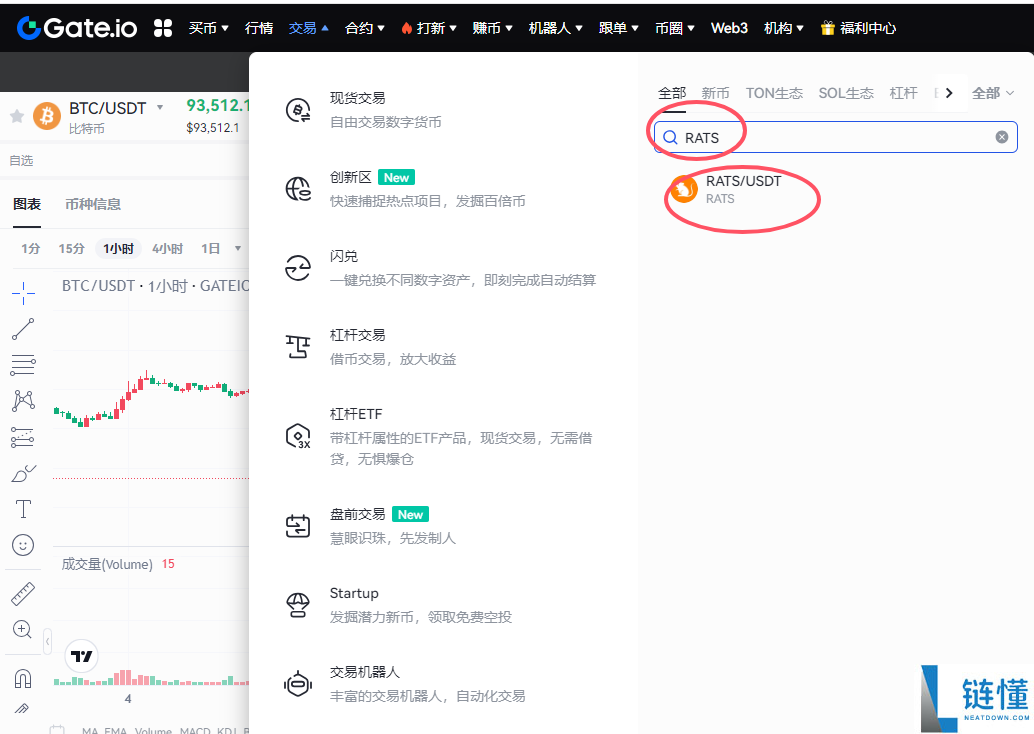
Task: Select the forecasting and measurement tool
Action: coord(23,437)
